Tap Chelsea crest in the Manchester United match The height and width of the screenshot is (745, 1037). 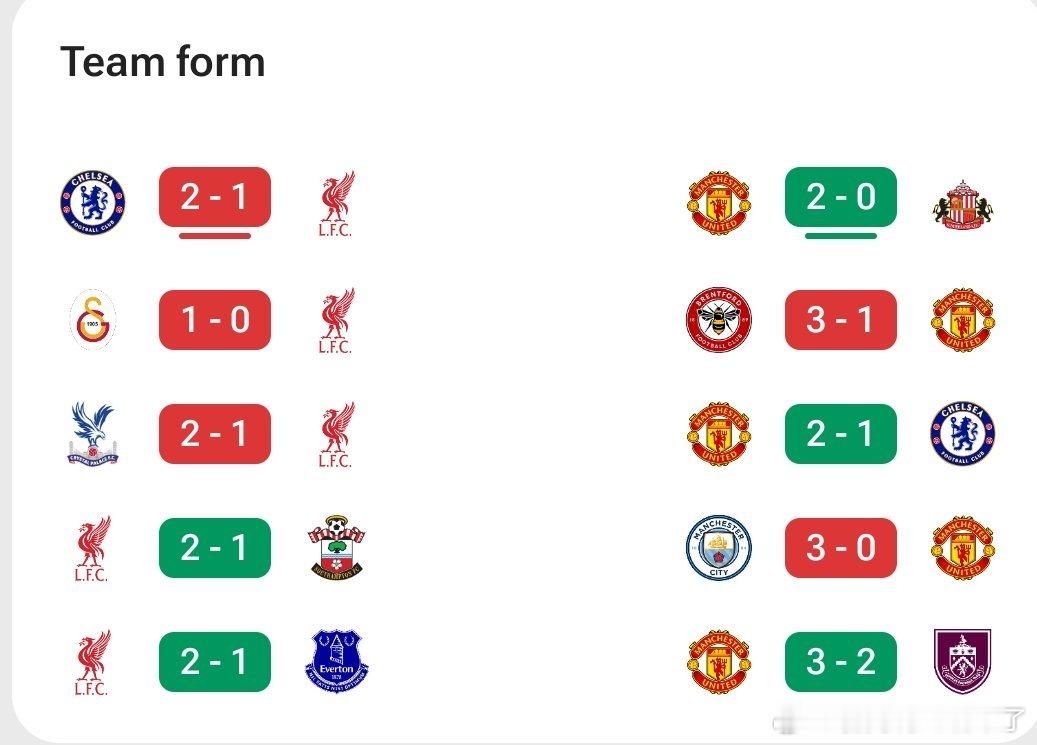click(x=962, y=434)
